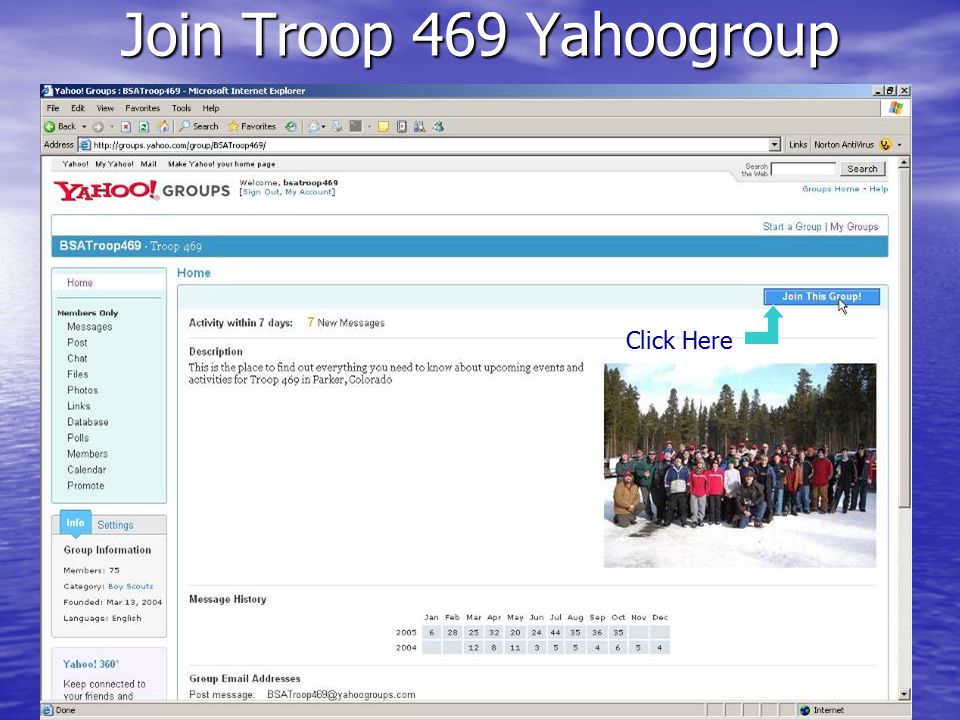Print the page with printer icon
The height and width of the screenshot is (720, 960).
click(337, 127)
